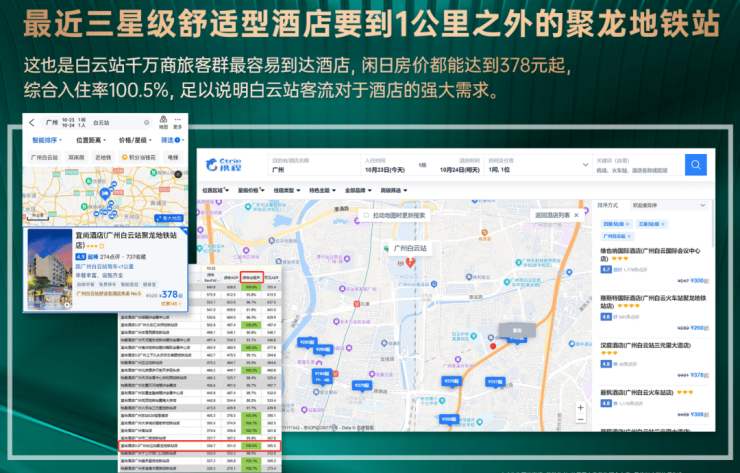Click the ¥378 price on the 宜尚酒店 card

click(x=170, y=295)
